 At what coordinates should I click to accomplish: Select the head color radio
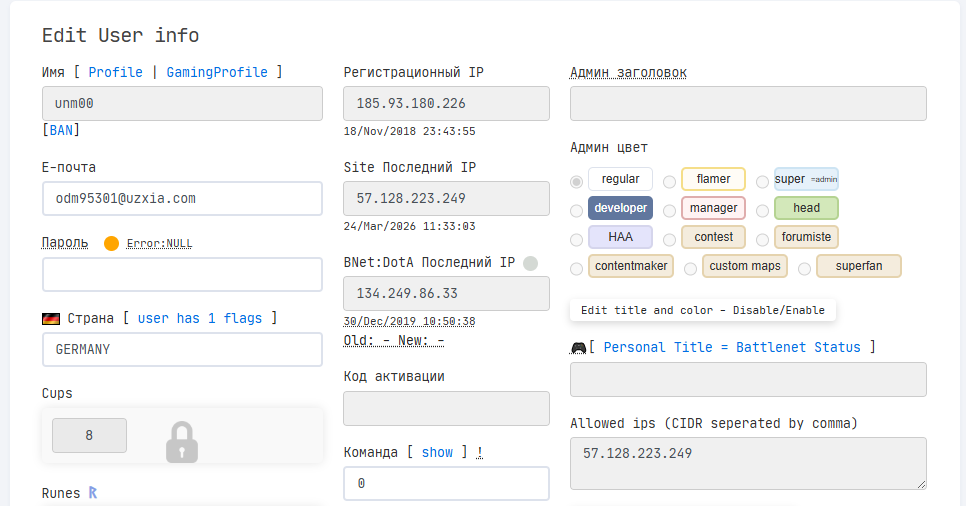pyautogui.click(x=763, y=211)
